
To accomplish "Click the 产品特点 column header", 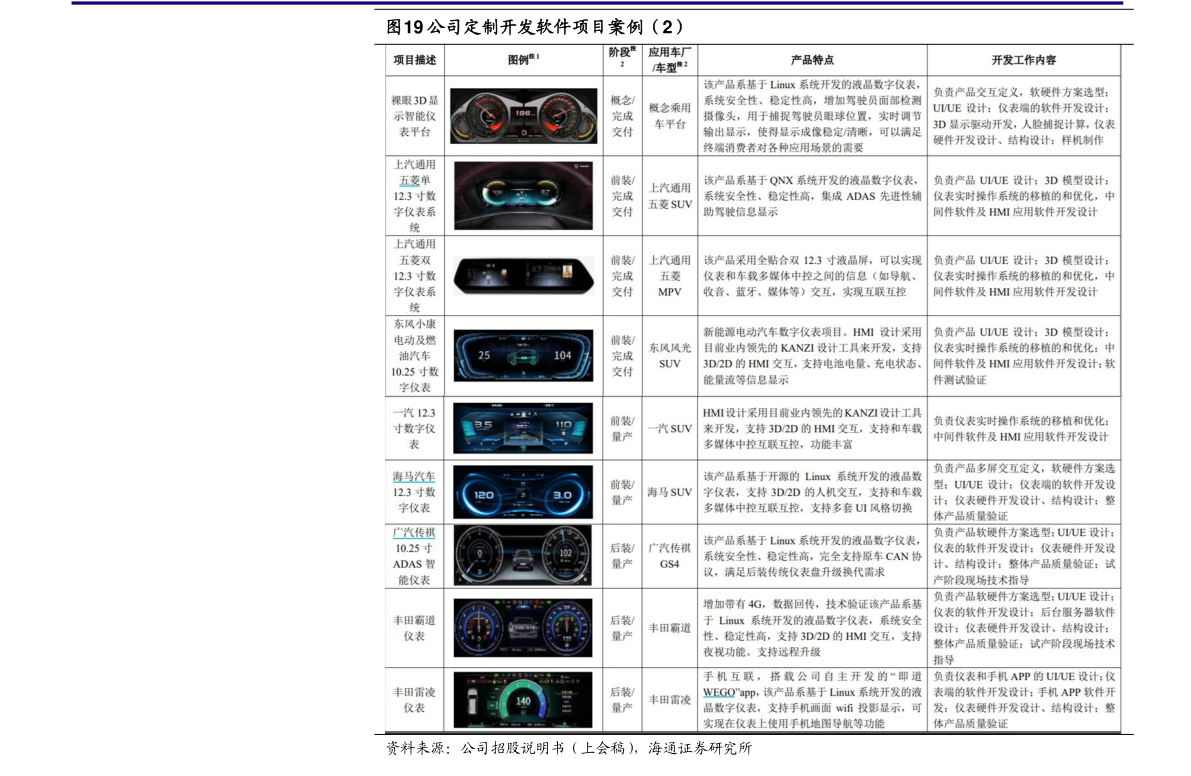I will pos(811,60).
